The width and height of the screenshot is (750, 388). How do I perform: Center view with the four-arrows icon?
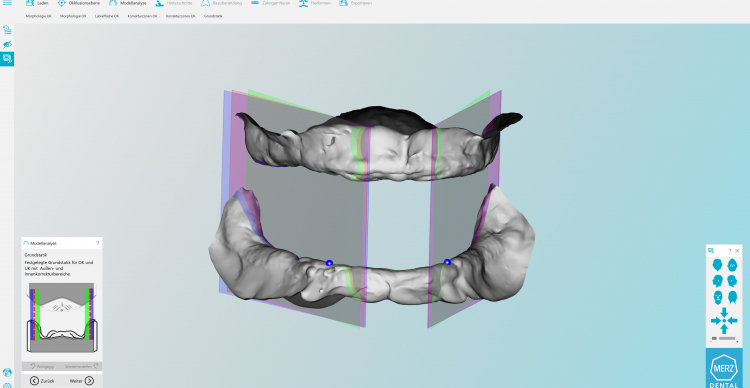click(724, 321)
